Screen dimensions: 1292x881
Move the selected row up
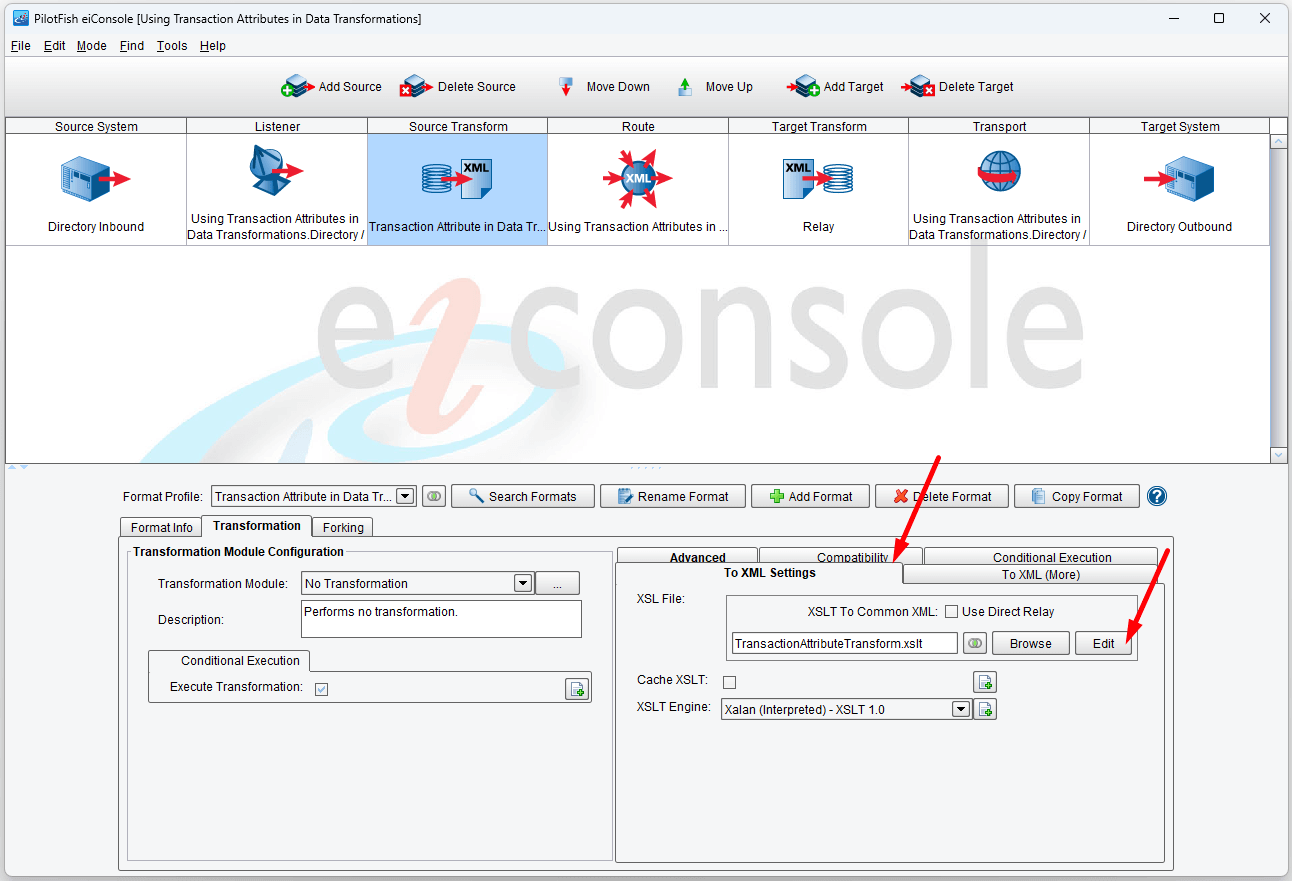click(x=715, y=87)
